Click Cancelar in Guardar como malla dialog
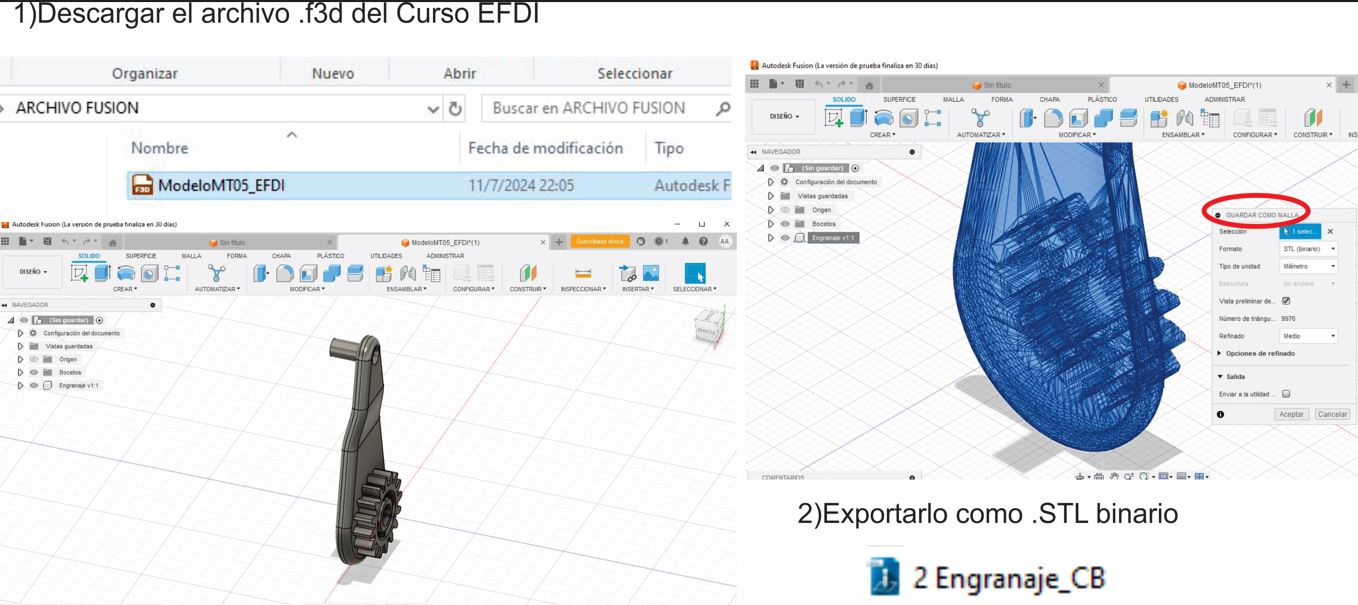Image resolution: width=1358 pixels, height=605 pixels. (1331, 414)
